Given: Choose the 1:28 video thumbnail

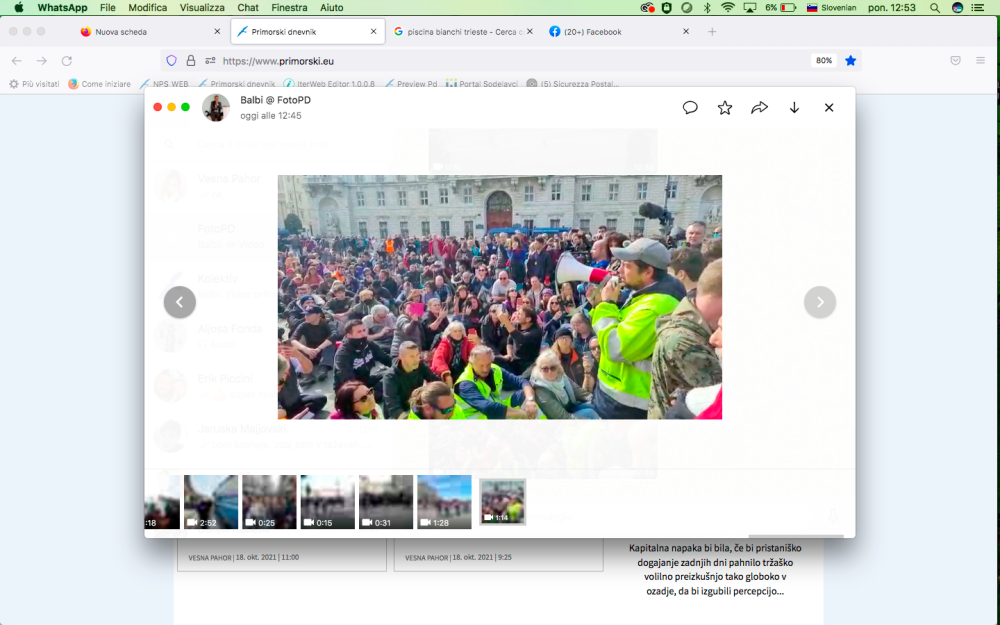Looking at the screenshot, I should coord(444,502).
